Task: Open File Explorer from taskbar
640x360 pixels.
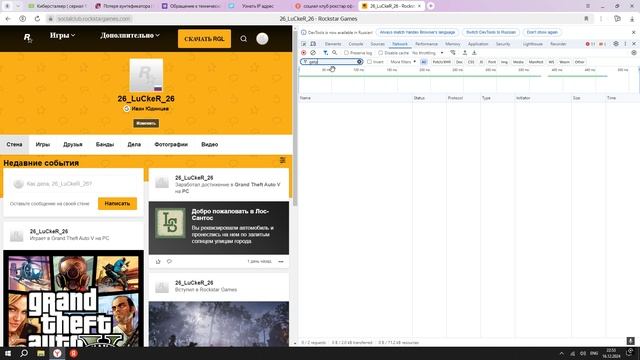Action: tap(41, 353)
